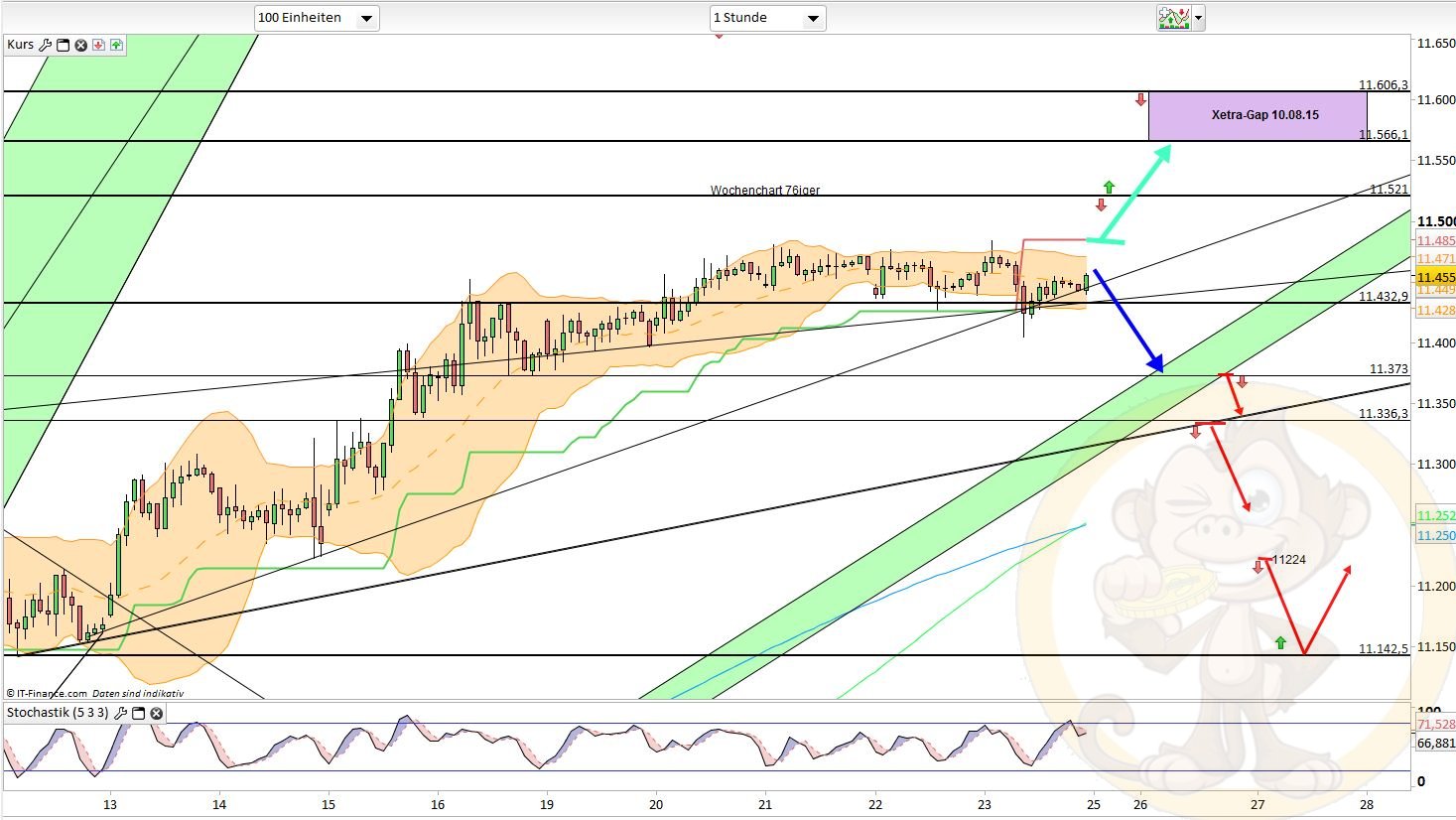This screenshot has height=820, width=1456.
Task: Maximize the Stochastik panel with window icon
Action: tap(139, 713)
